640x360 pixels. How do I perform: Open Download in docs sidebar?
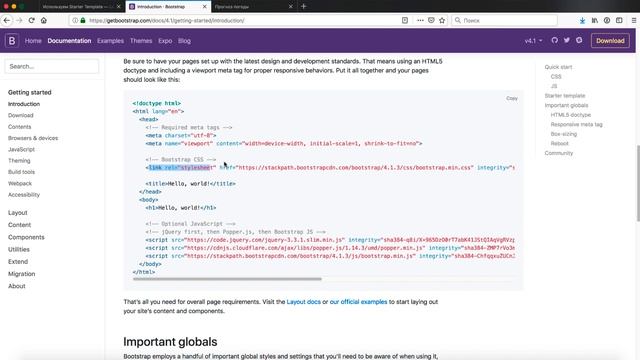(21, 116)
